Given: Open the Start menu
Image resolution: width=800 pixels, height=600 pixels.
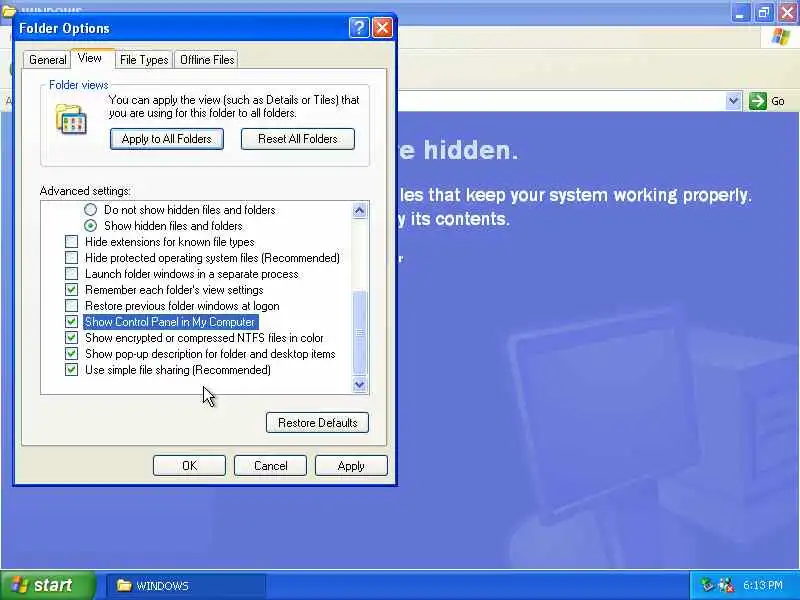Looking at the screenshot, I should tap(48, 585).
